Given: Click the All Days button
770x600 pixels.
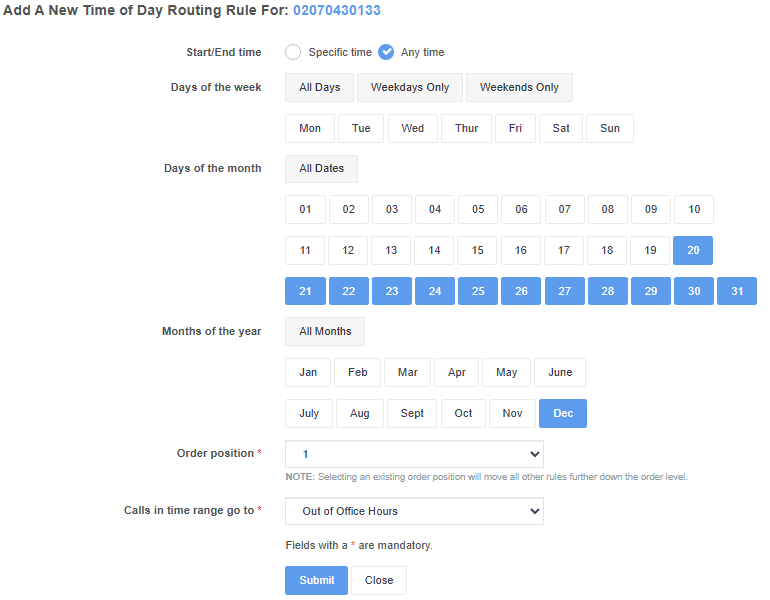Looking at the screenshot, I should pos(319,87).
